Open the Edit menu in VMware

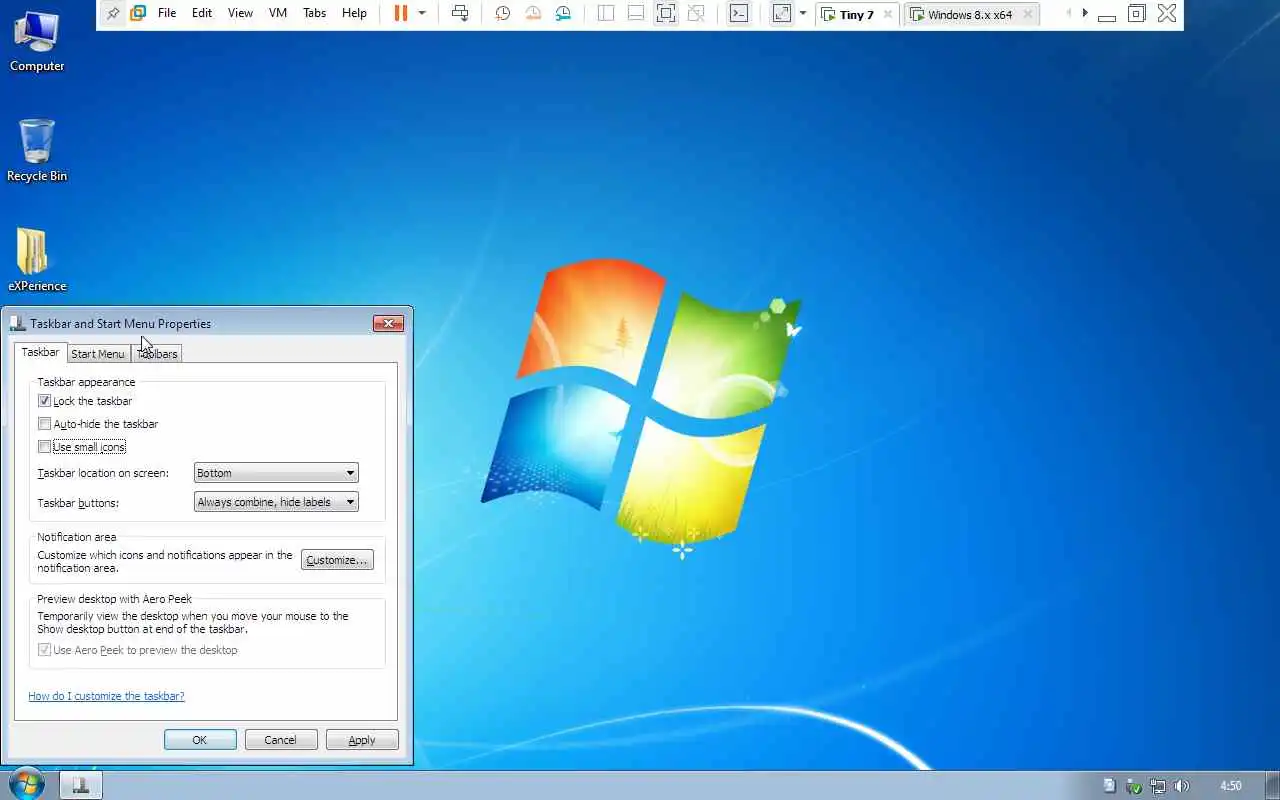click(x=202, y=13)
